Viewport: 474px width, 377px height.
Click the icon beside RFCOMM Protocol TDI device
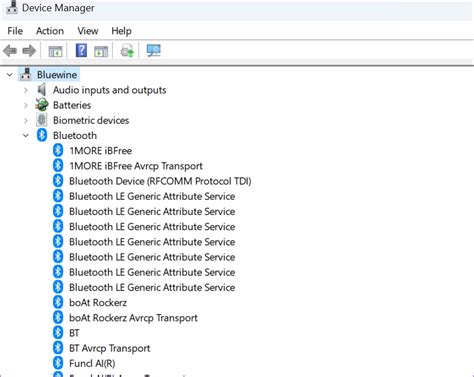click(58, 181)
